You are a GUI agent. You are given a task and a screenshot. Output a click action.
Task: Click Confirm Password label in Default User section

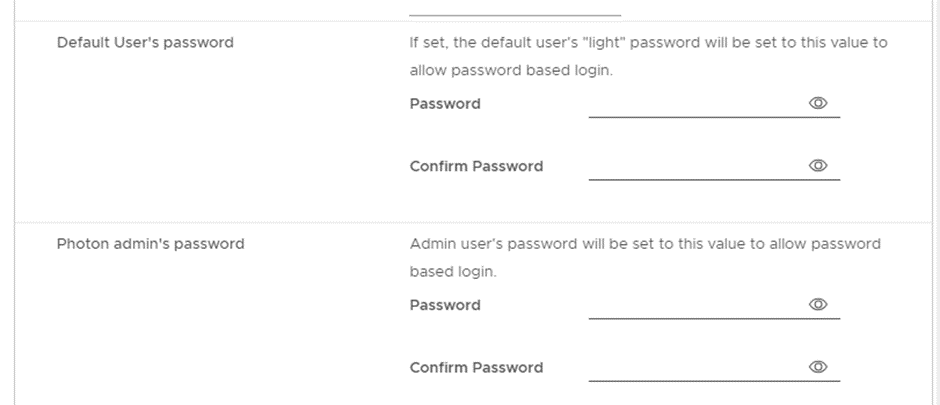(476, 166)
